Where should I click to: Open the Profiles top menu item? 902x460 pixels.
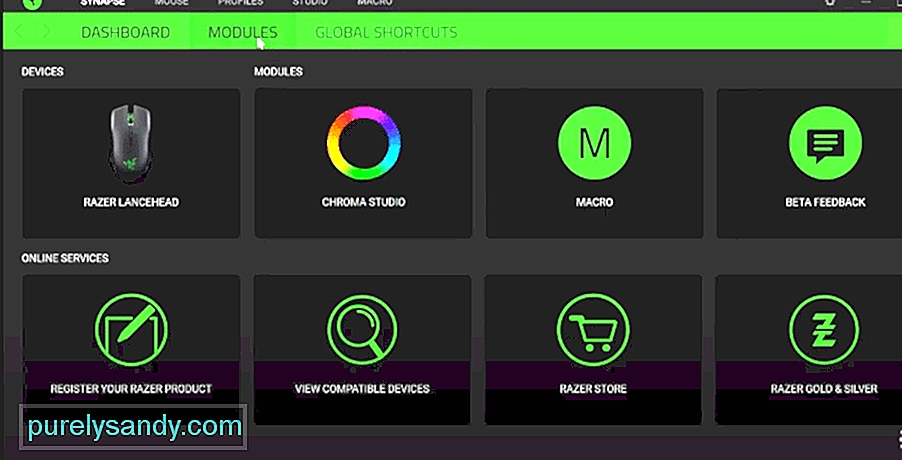click(240, 3)
